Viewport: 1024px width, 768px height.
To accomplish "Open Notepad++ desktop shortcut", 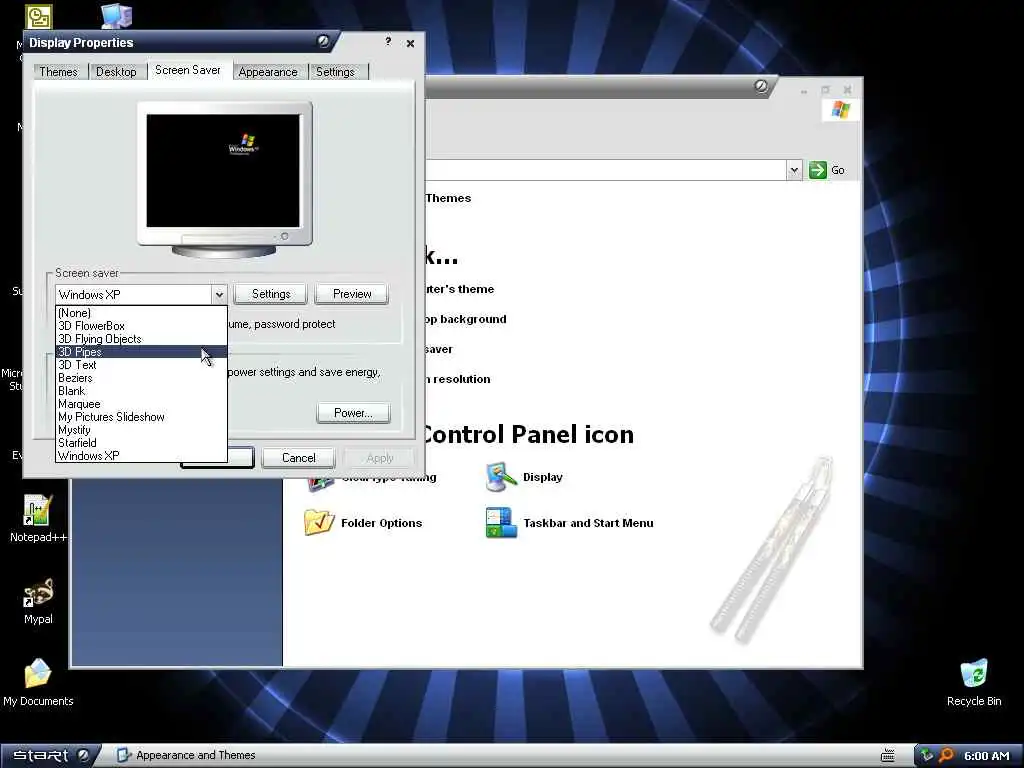I will [x=38, y=519].
